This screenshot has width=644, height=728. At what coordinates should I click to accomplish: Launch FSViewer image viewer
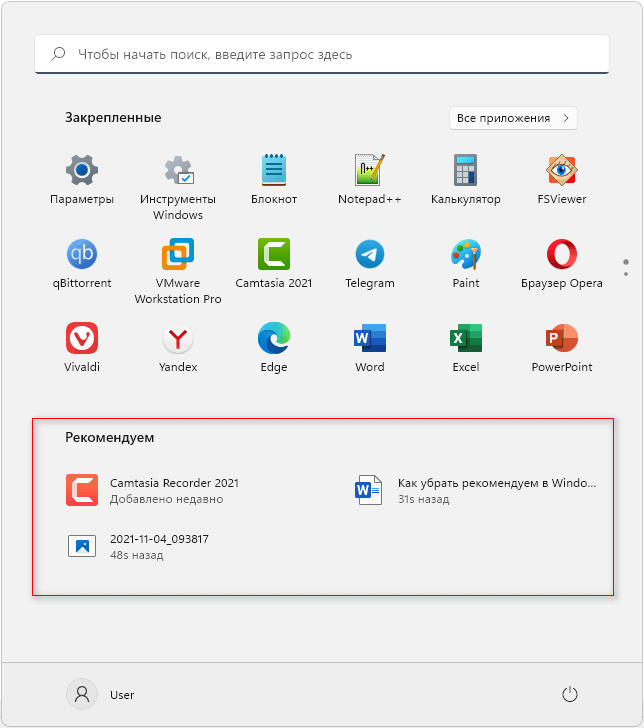[562, 180]
